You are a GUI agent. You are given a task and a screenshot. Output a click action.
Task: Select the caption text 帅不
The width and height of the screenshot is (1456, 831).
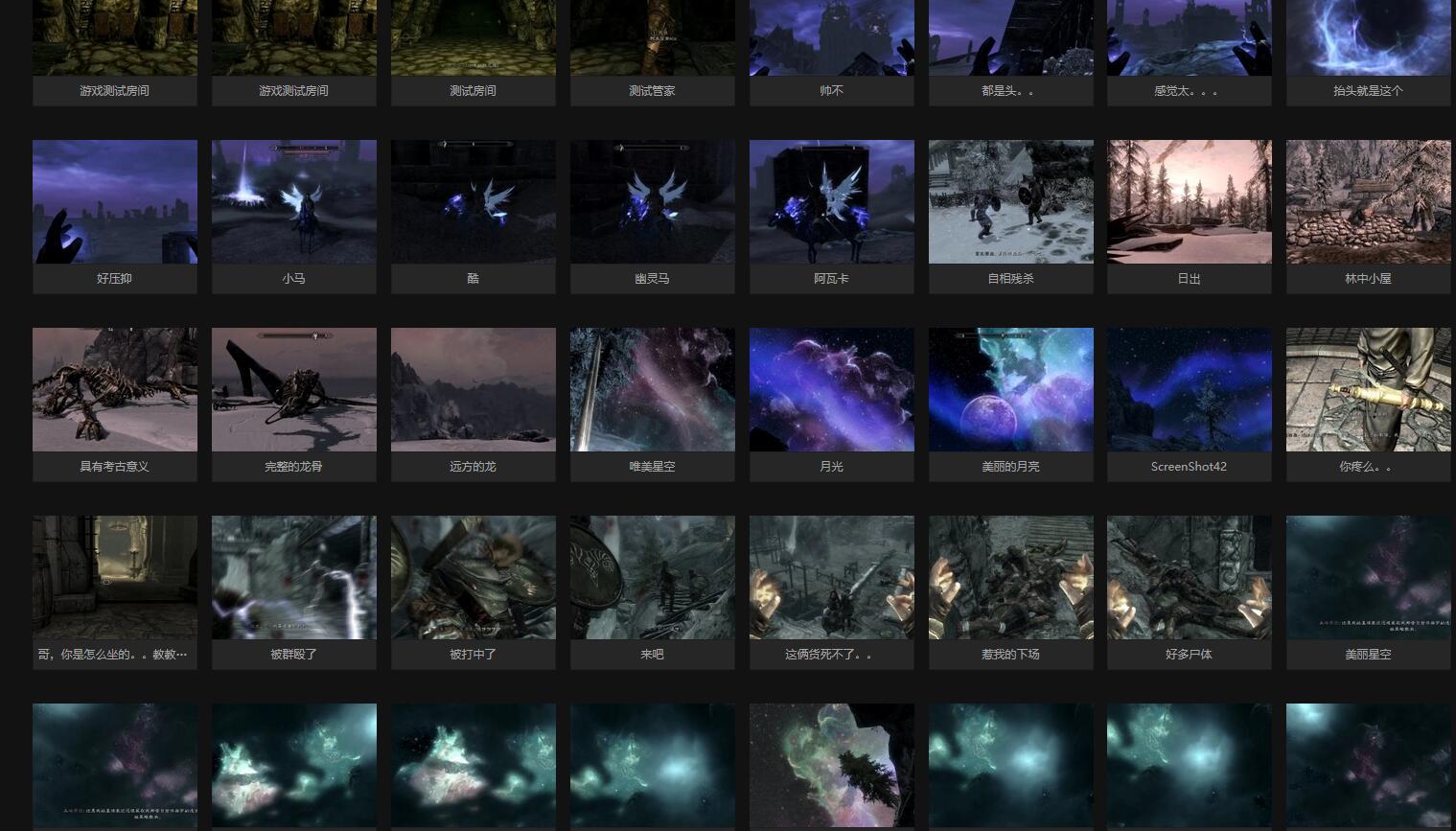[831, 91]
